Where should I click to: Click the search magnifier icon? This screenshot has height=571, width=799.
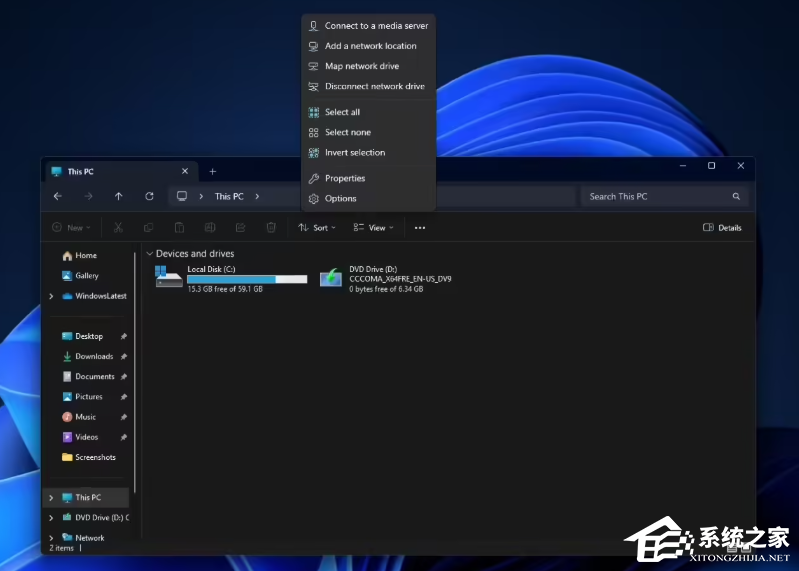coord(736,196)
